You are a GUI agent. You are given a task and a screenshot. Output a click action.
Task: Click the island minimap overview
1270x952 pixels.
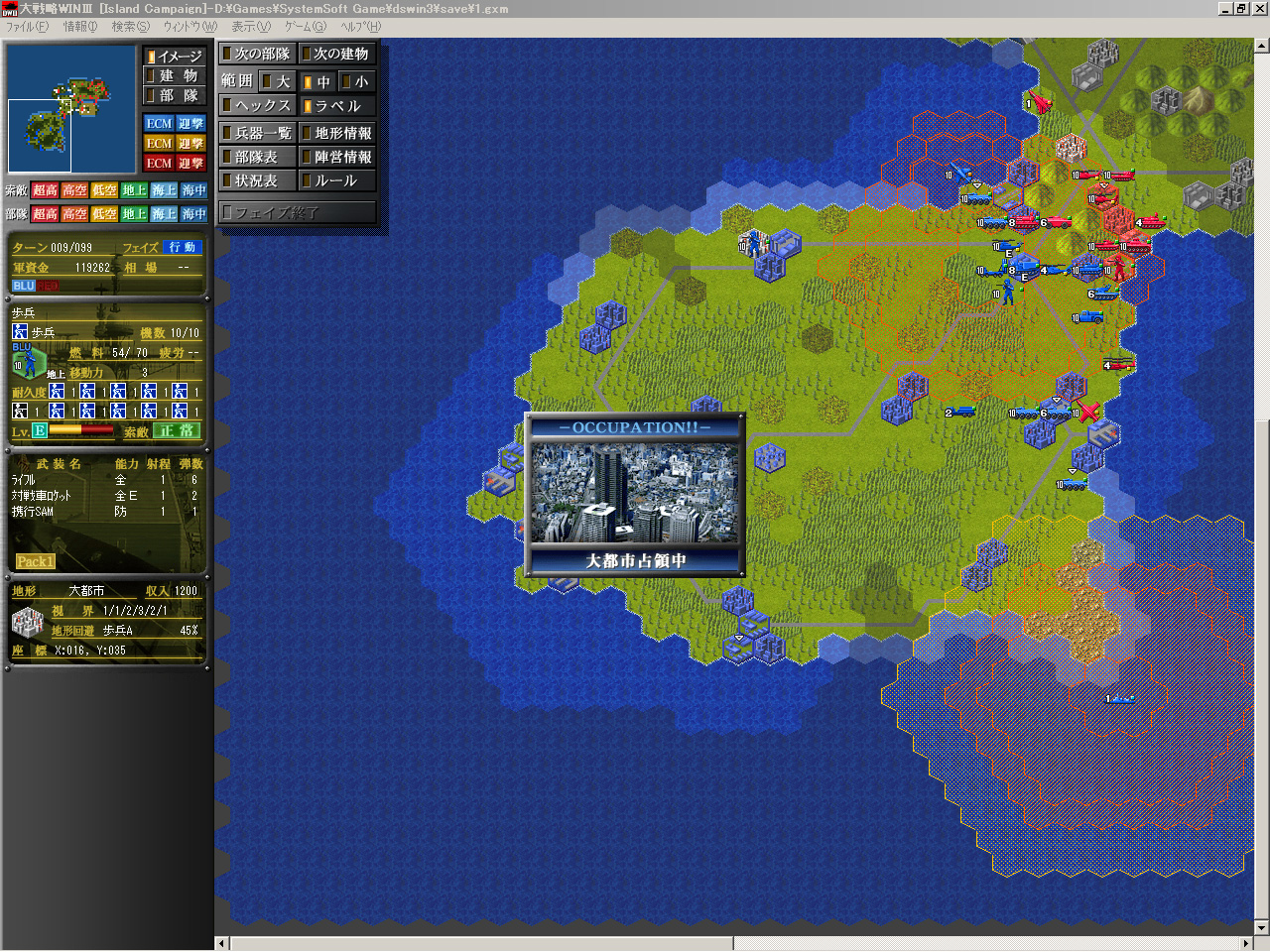click(71, 109)
